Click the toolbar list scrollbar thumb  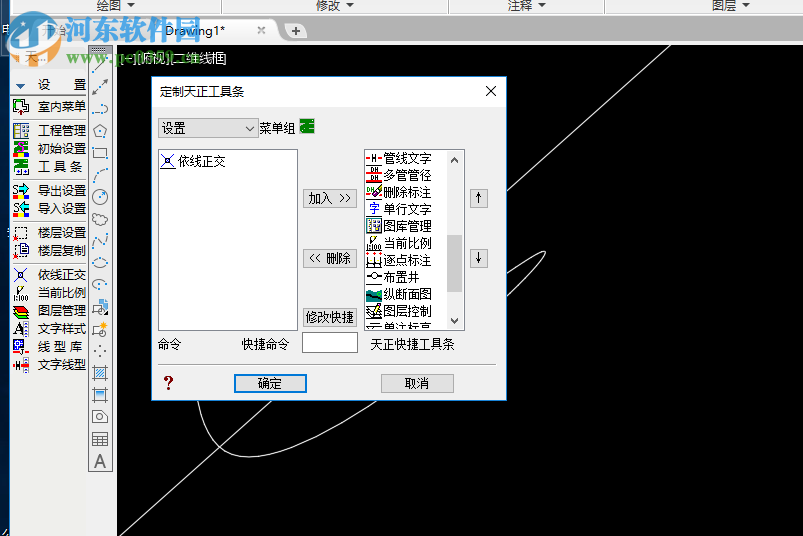coord(454,263)
